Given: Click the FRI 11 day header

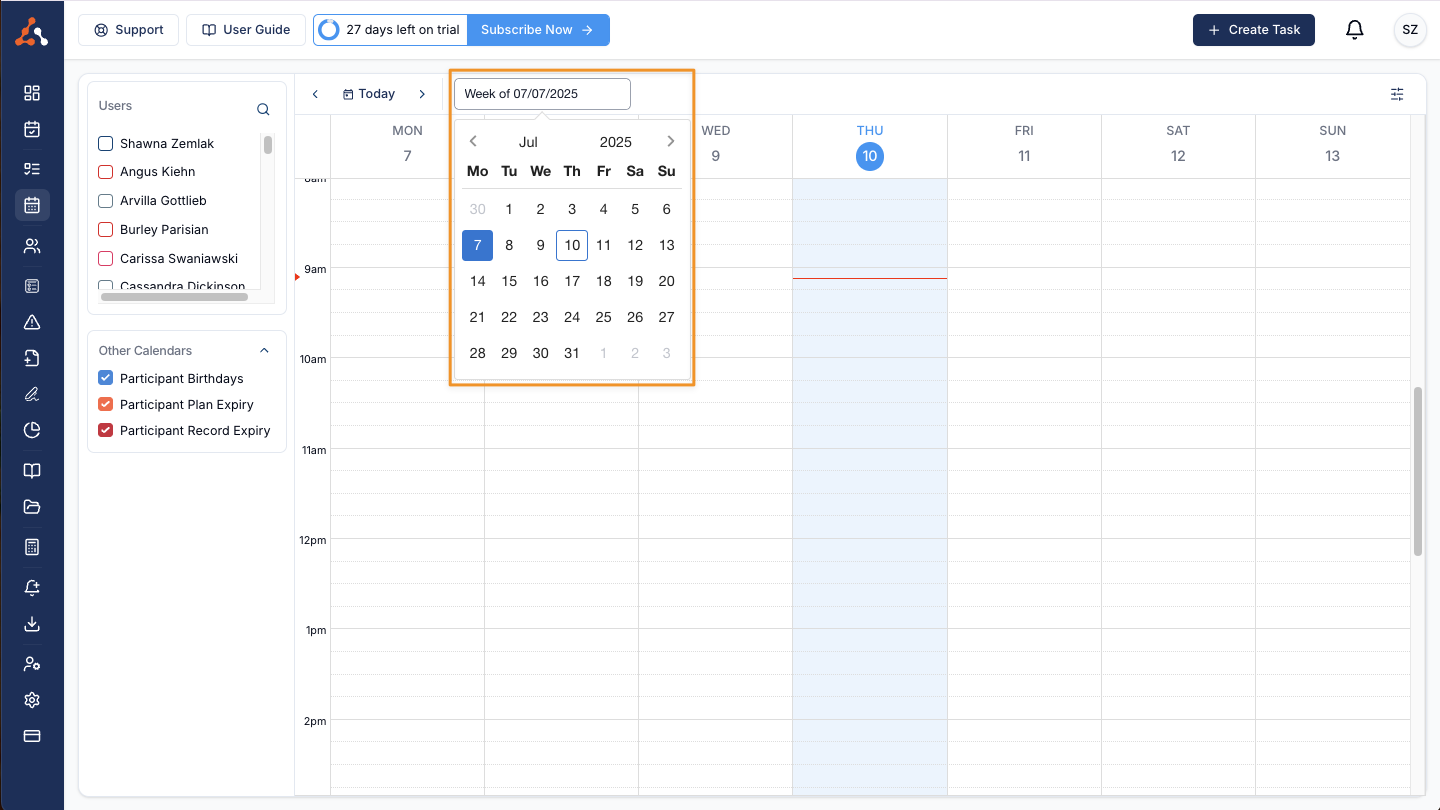Looking at the screenshot, I should coord(1024,145).
